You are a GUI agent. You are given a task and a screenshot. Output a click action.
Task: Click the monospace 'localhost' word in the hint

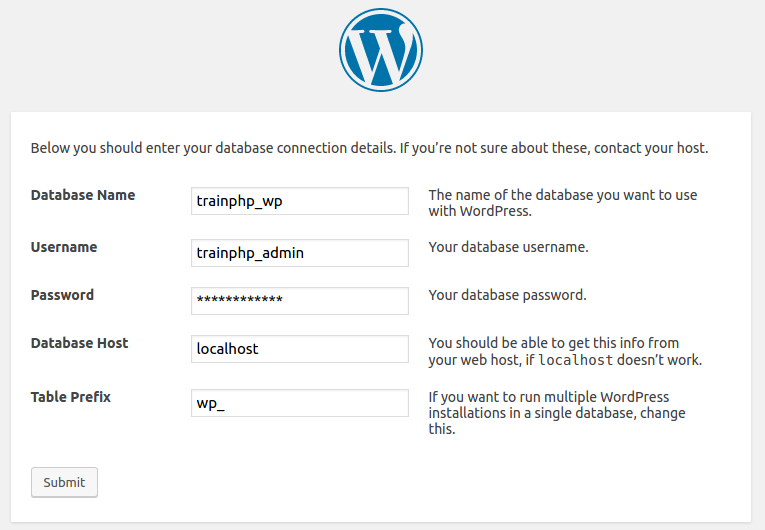[578, 360]
